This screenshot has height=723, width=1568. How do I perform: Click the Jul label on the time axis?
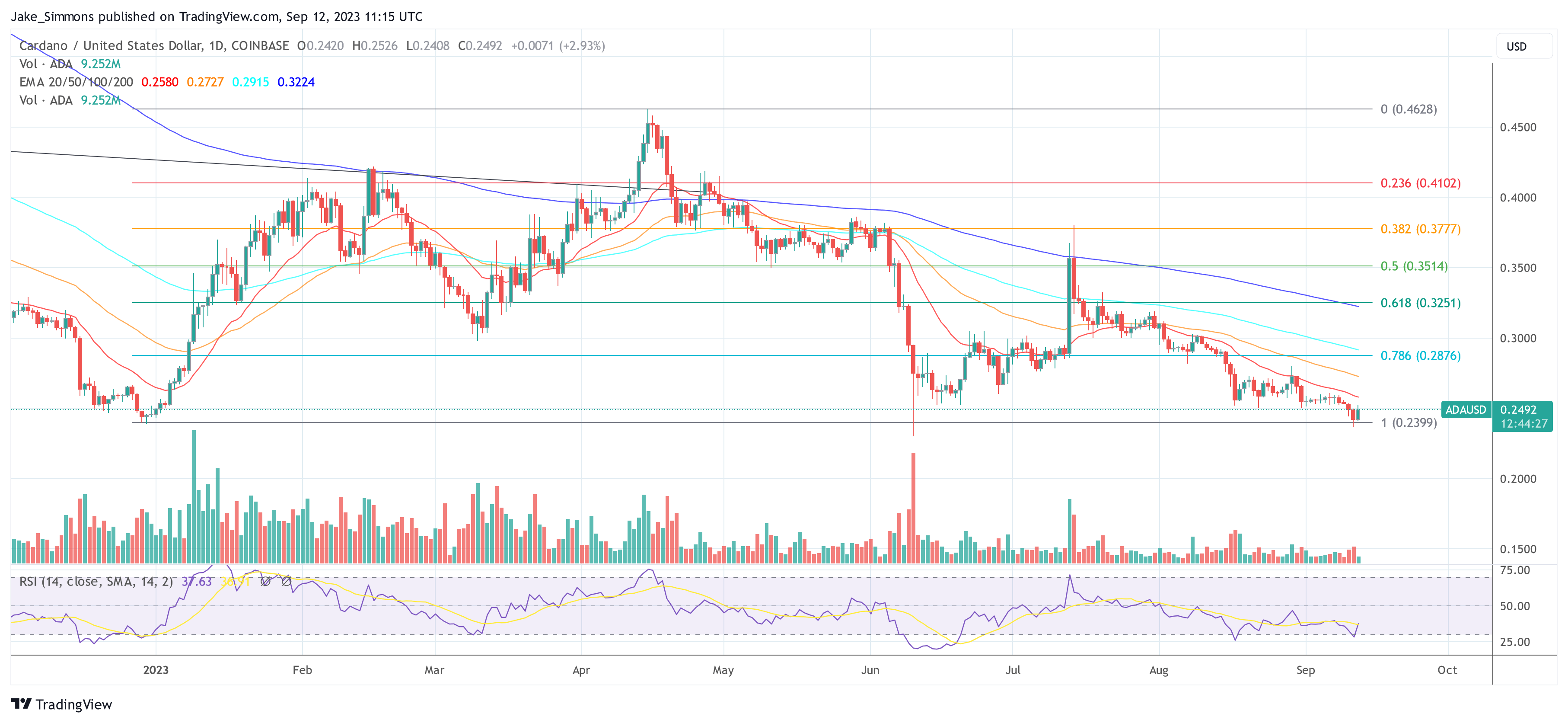(x=1013, y=670)
